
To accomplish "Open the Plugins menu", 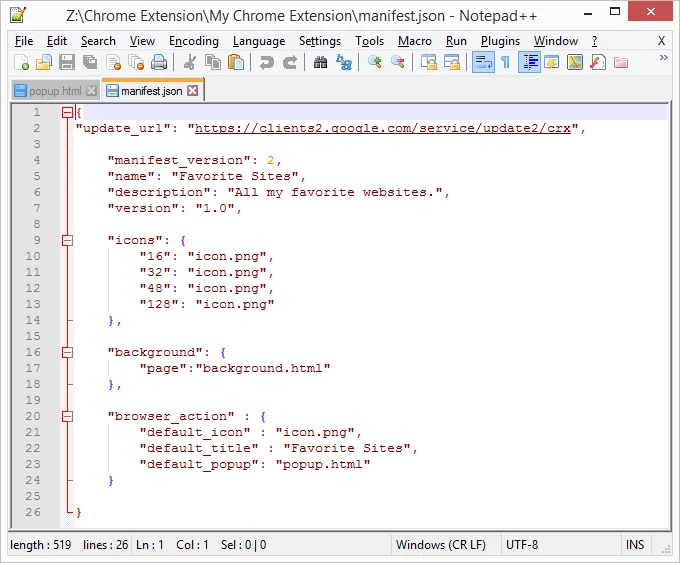I will pyautogui.click(x=500, y=41).
